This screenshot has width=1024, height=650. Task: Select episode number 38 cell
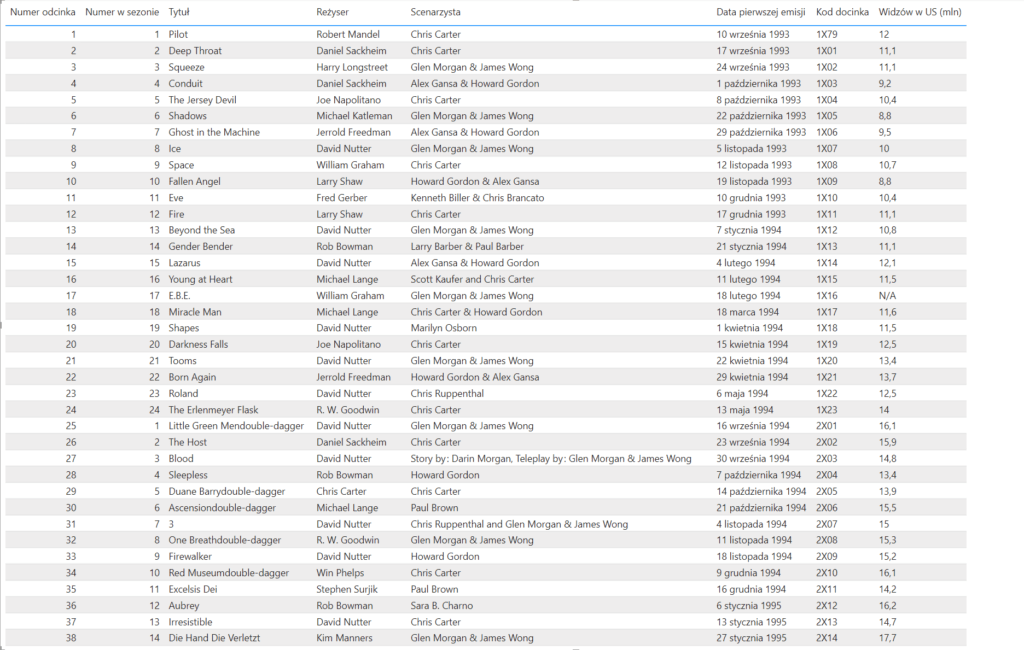(71, 638)
